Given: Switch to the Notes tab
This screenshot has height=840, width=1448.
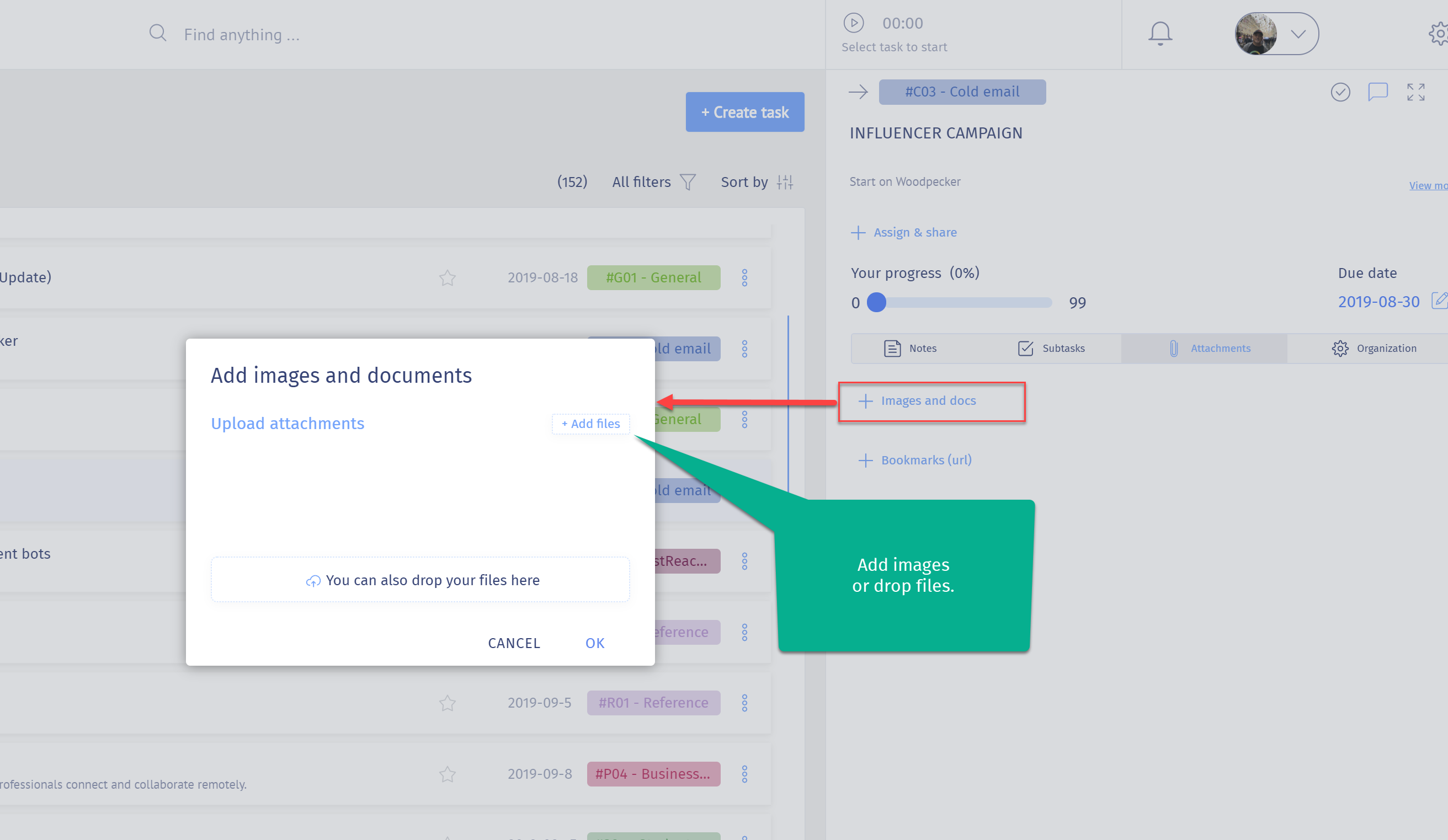Looking at the screenshot, I should [x=909, y=348].
